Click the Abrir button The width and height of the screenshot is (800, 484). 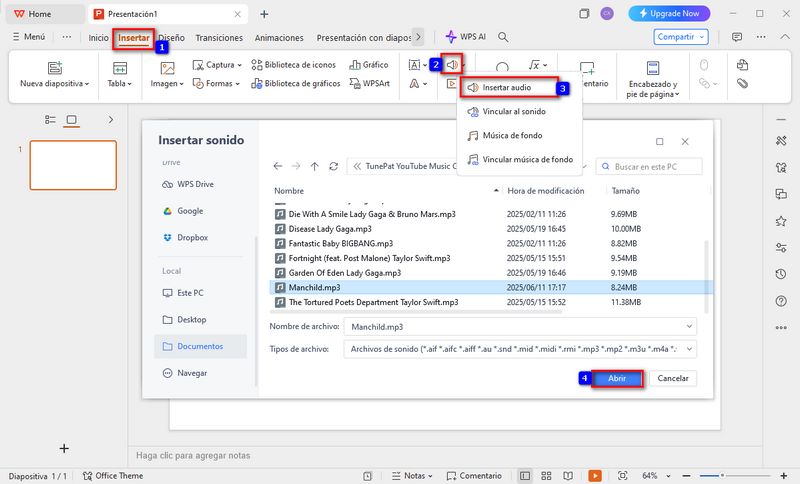coord(617,379)
